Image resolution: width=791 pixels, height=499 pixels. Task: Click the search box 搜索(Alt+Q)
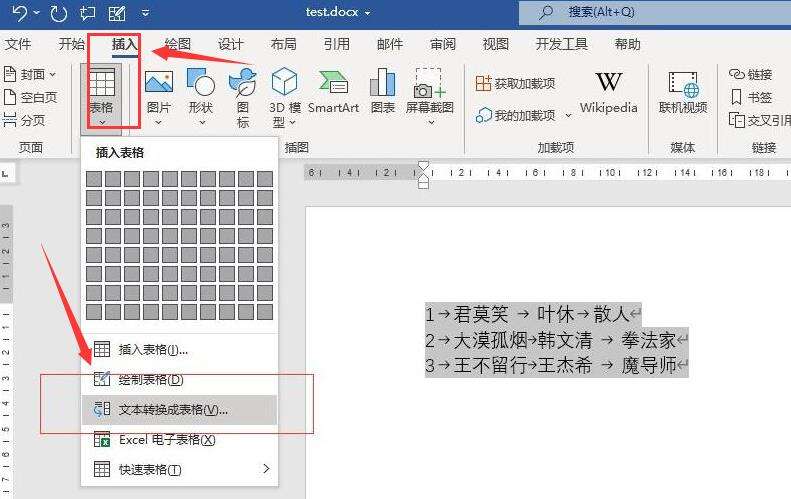pos(655,13)
